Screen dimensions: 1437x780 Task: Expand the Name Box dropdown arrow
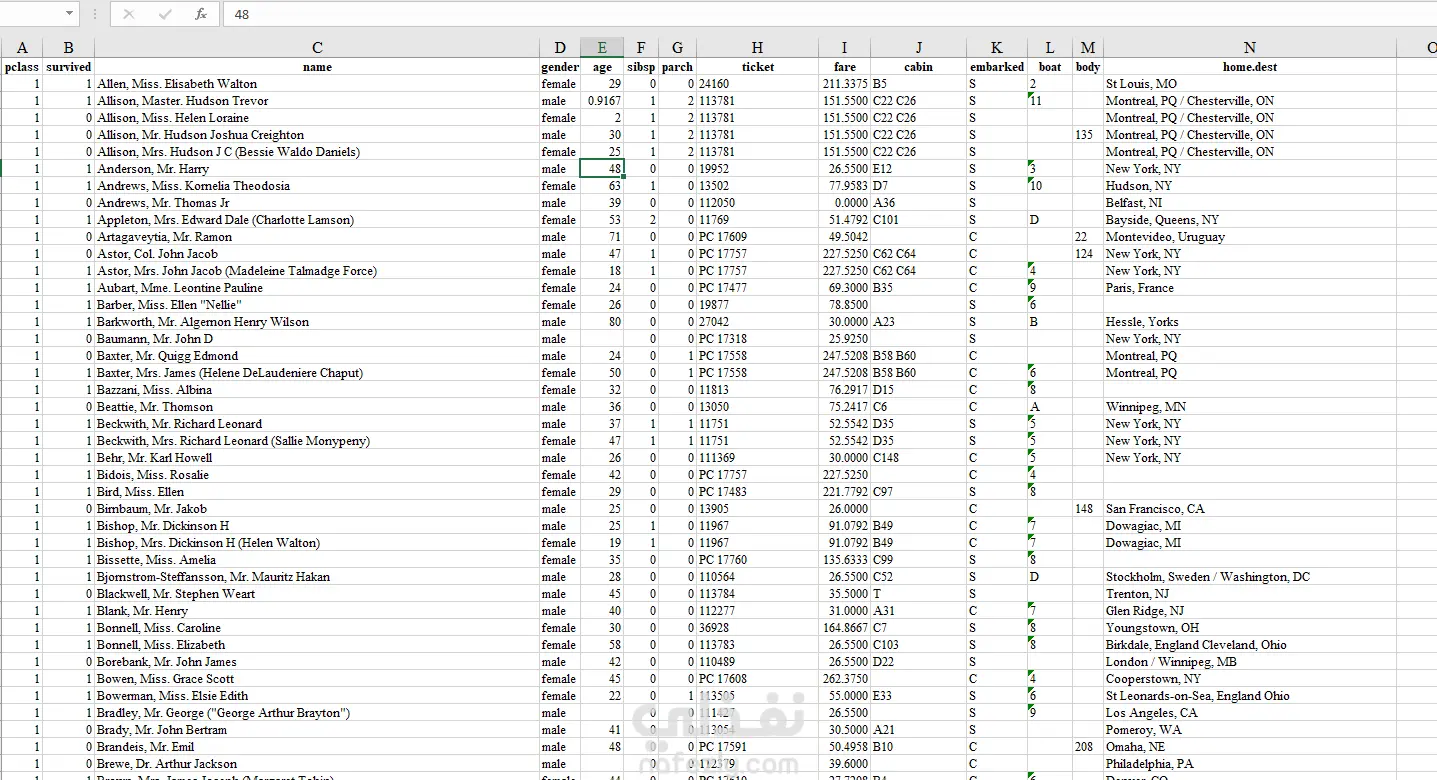tap(69, 14)
